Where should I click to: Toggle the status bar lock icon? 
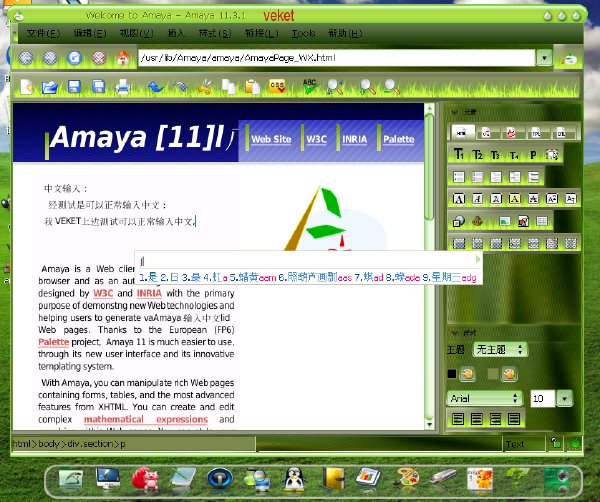[x=556, y=443]
